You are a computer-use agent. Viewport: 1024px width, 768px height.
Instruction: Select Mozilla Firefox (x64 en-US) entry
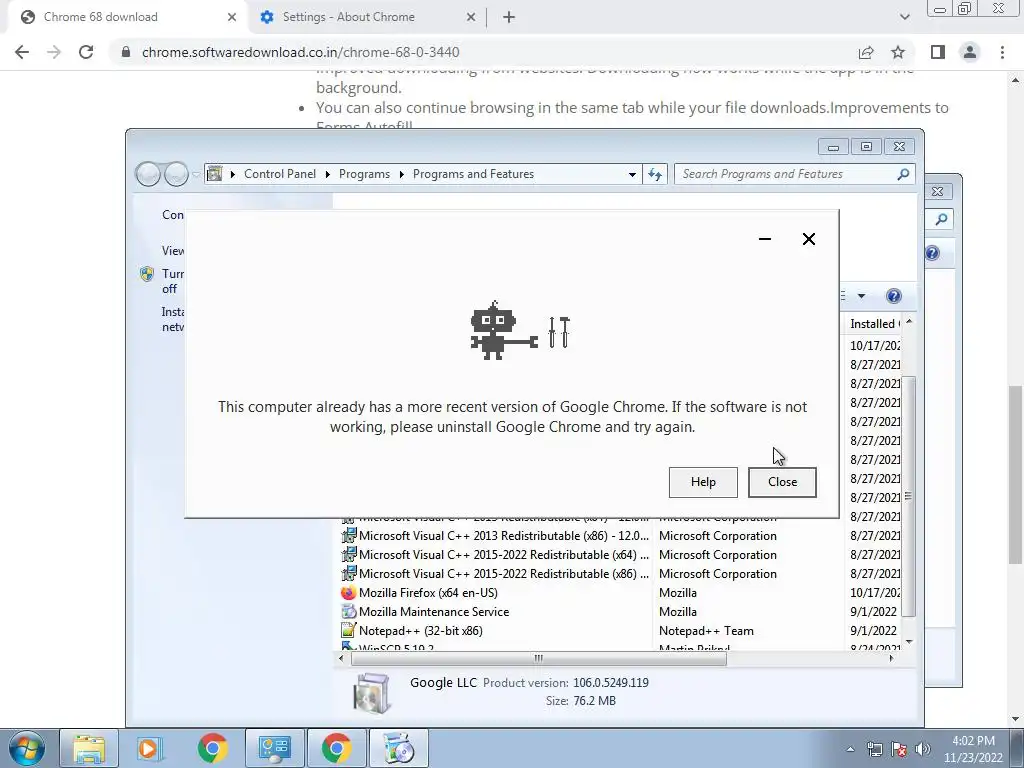pyautogui.click(x=428, y=593)
